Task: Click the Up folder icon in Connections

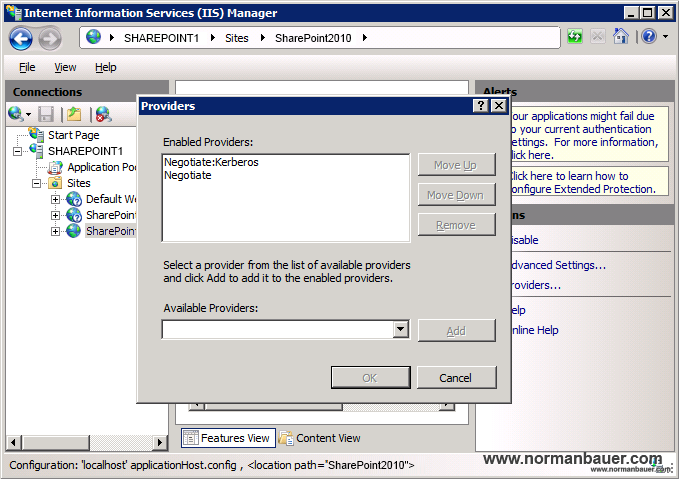Action: click(74, 114)
